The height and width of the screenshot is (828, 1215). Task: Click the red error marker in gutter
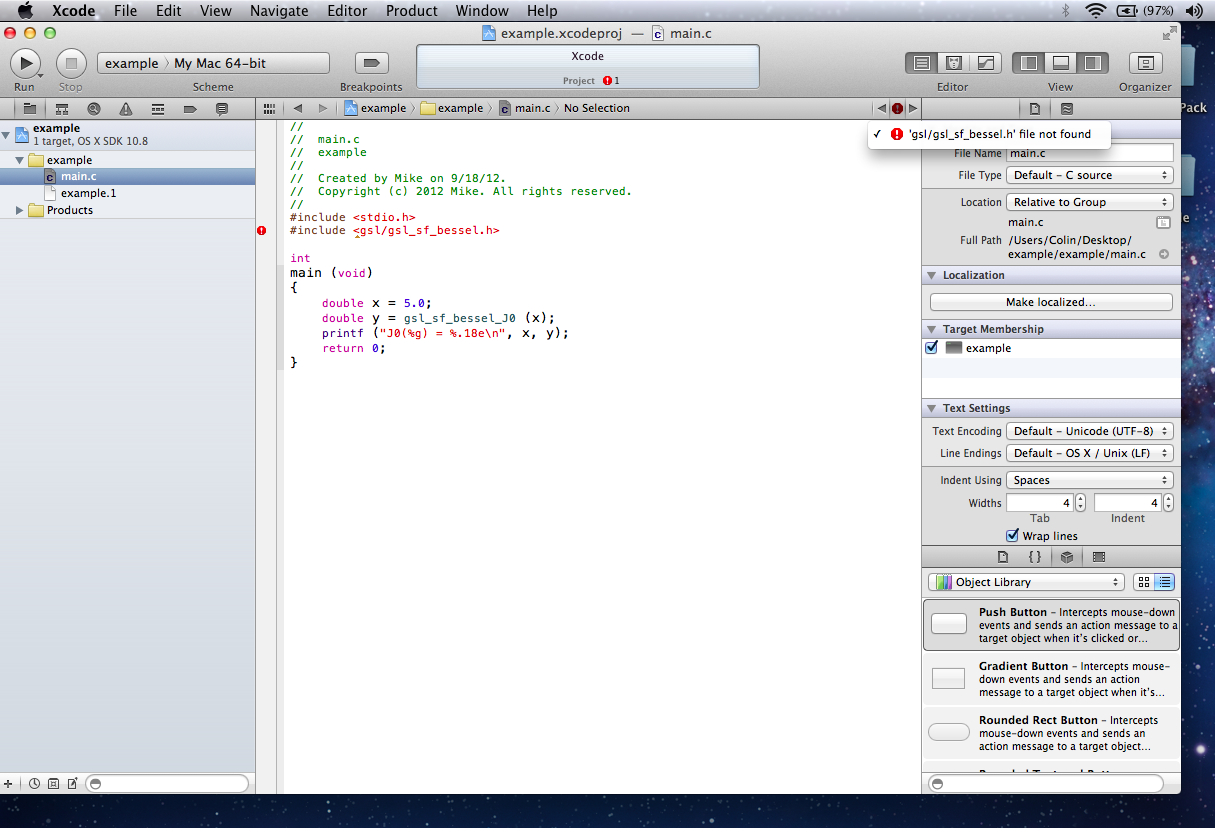tap(262, 231)
